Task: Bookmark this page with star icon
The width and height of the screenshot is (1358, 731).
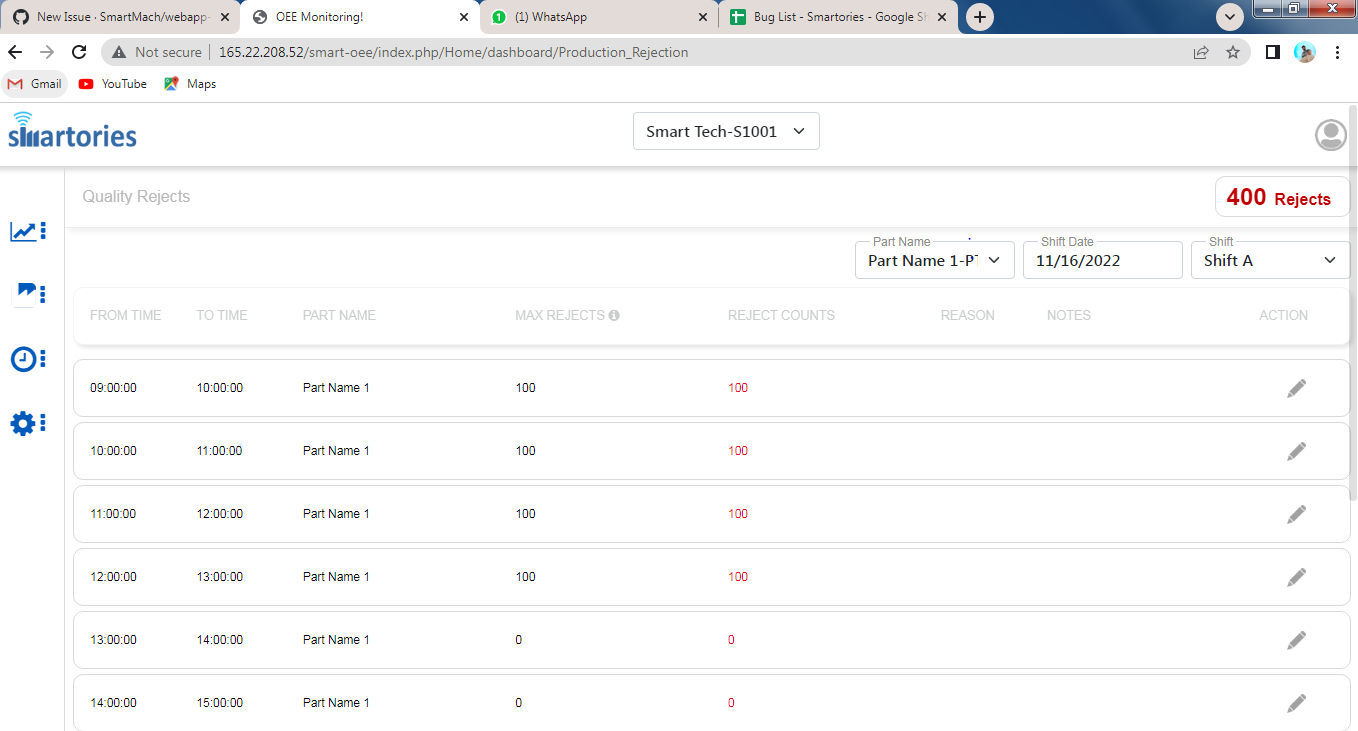Action: tap(1233, 52)
